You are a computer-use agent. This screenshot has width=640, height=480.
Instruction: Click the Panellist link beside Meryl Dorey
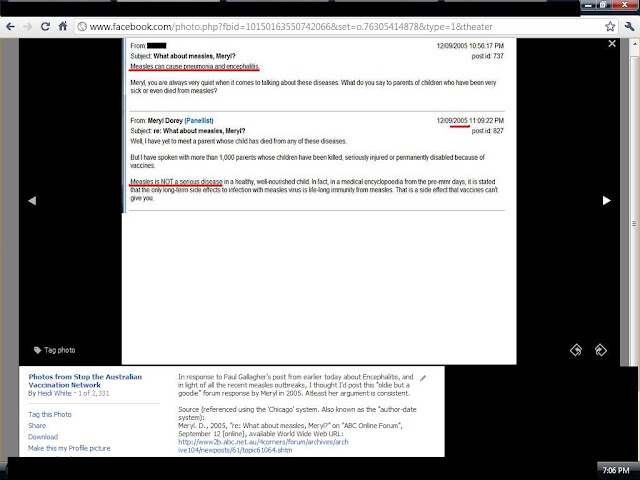(199, 121)
